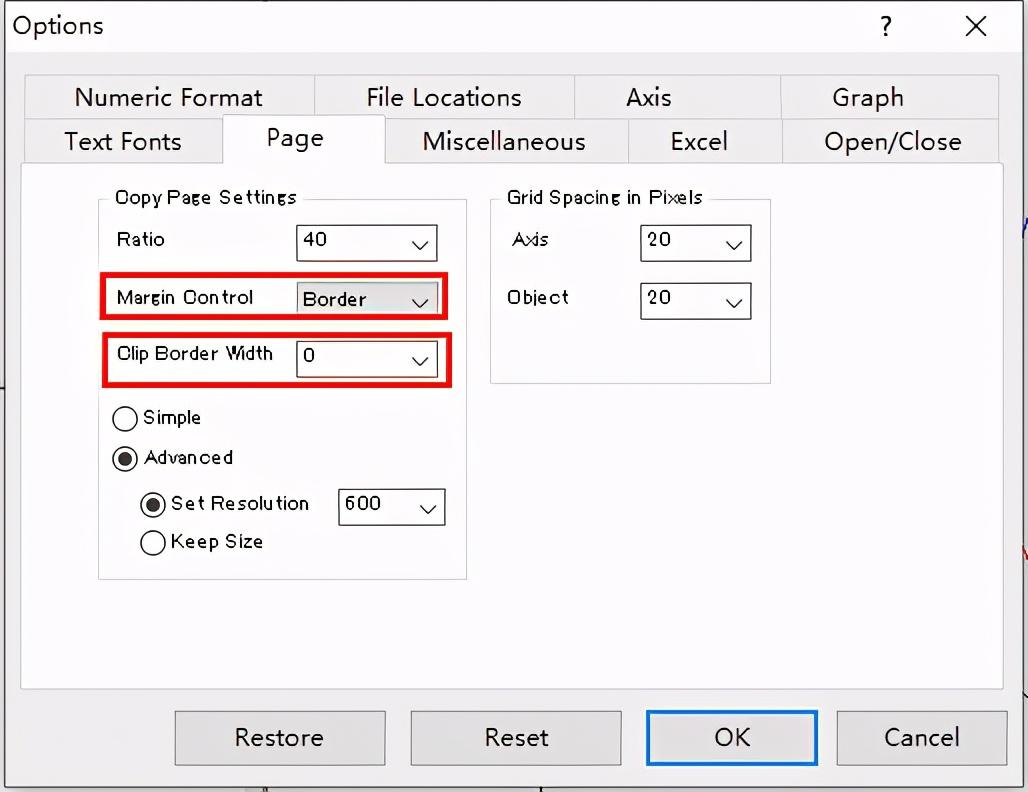Go to the Open/Close tab
1028x792 pixels.
pyautogui.click(x=892, y=141)
